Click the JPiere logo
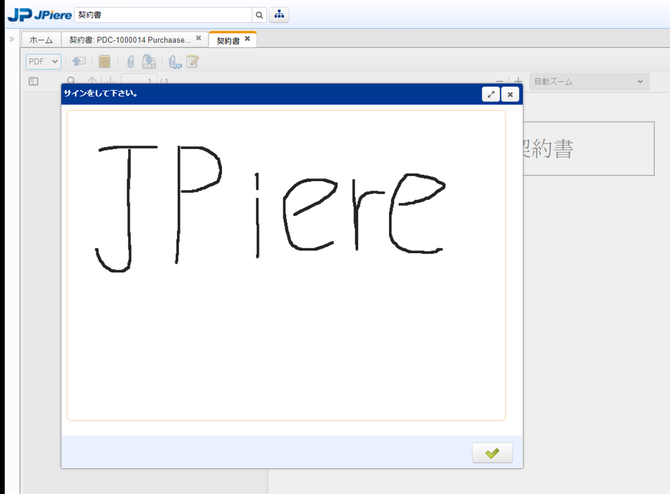 pyautogui.click(x=40, y=15)
